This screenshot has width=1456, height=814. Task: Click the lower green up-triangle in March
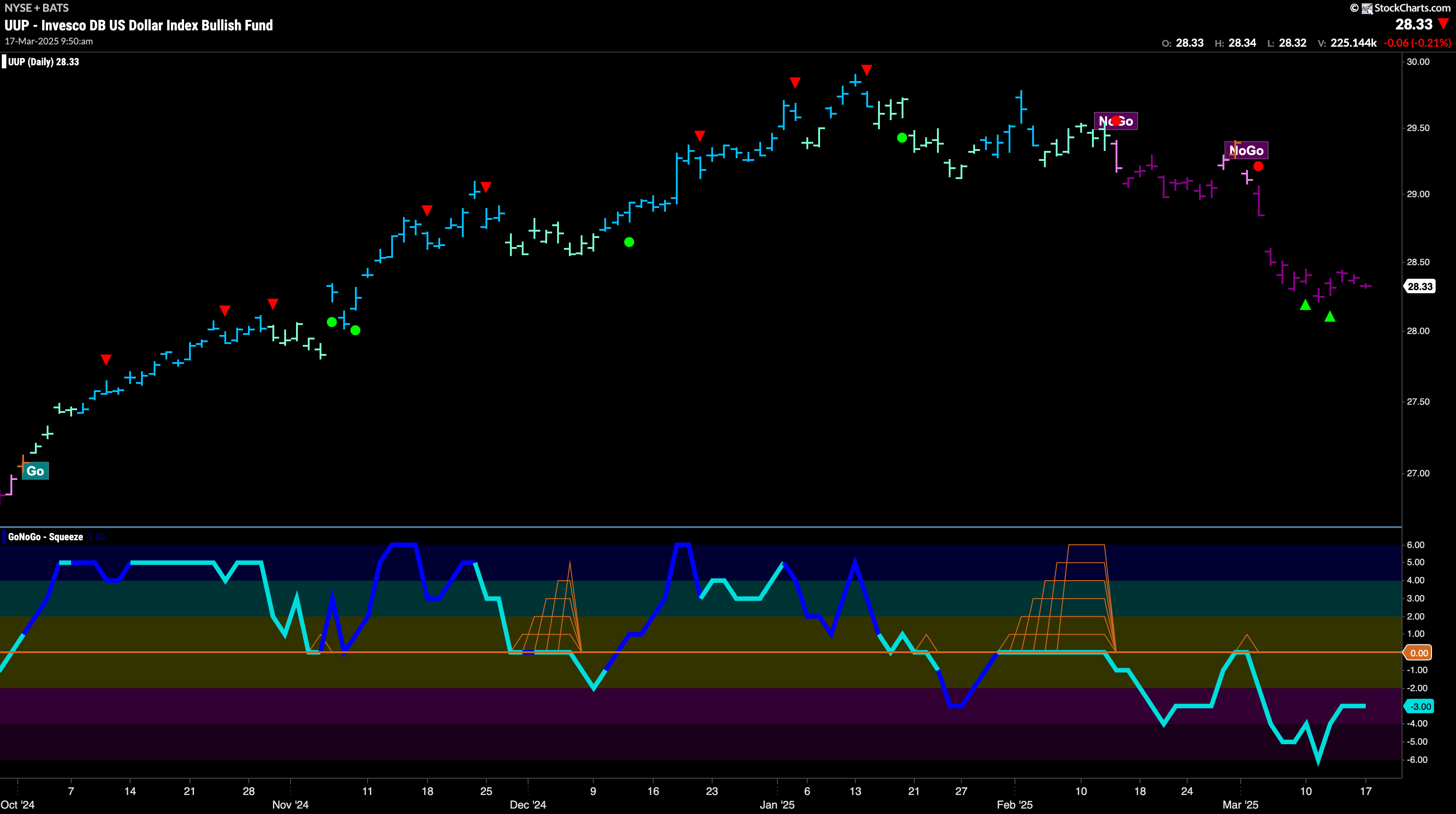[1330, 316]
